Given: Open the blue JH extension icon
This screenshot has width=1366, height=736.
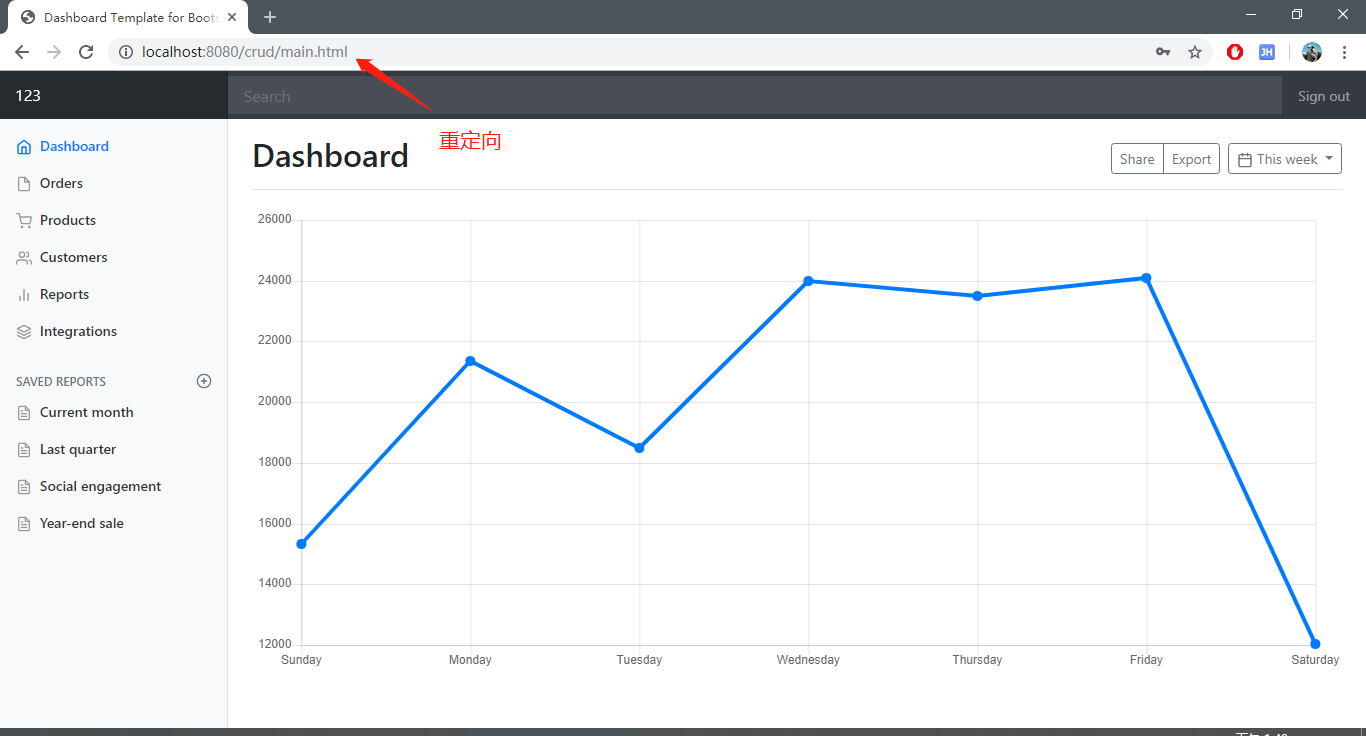Looking at the screenshot, I should 1266,52.
